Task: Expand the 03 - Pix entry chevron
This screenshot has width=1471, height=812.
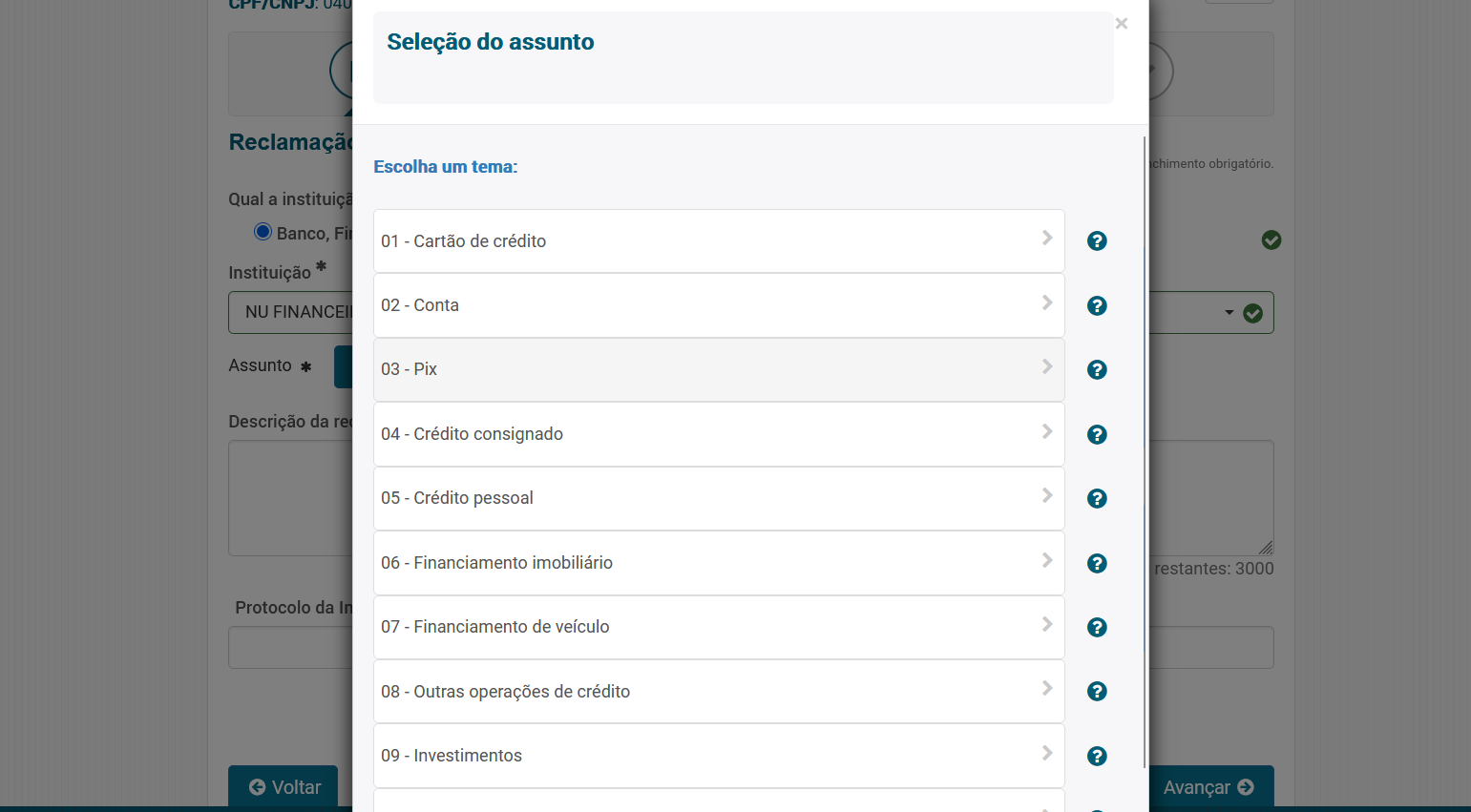Action: click(x=1046, y=369)
